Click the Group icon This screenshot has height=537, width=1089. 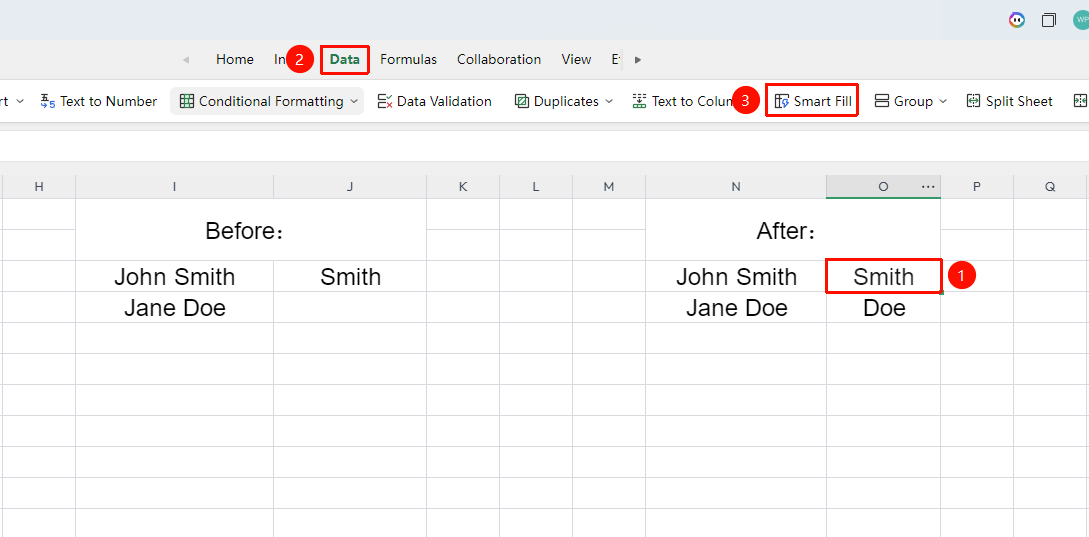click(x=882, y=101)
